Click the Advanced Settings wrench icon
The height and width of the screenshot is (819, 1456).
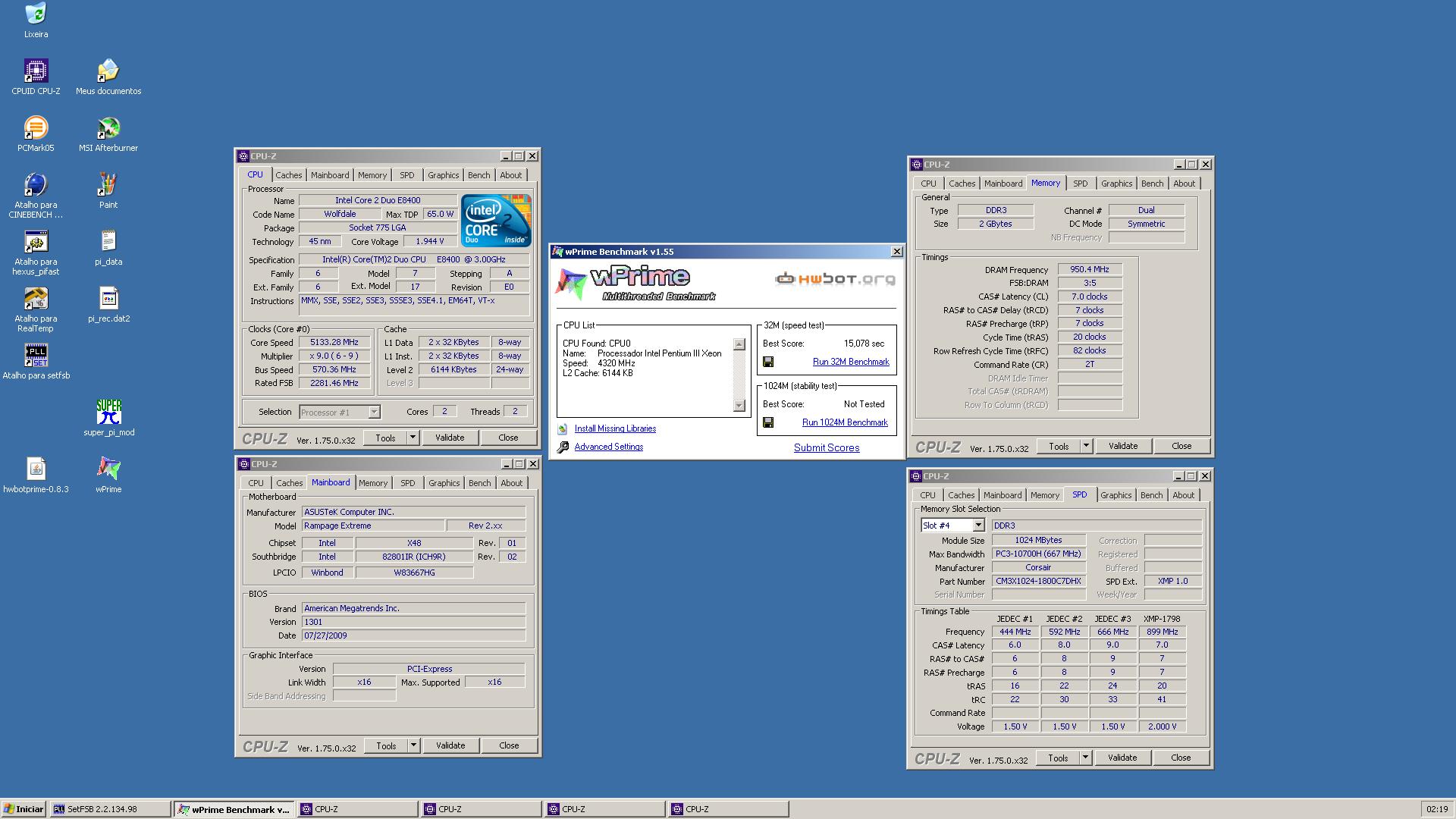[563, 447]
